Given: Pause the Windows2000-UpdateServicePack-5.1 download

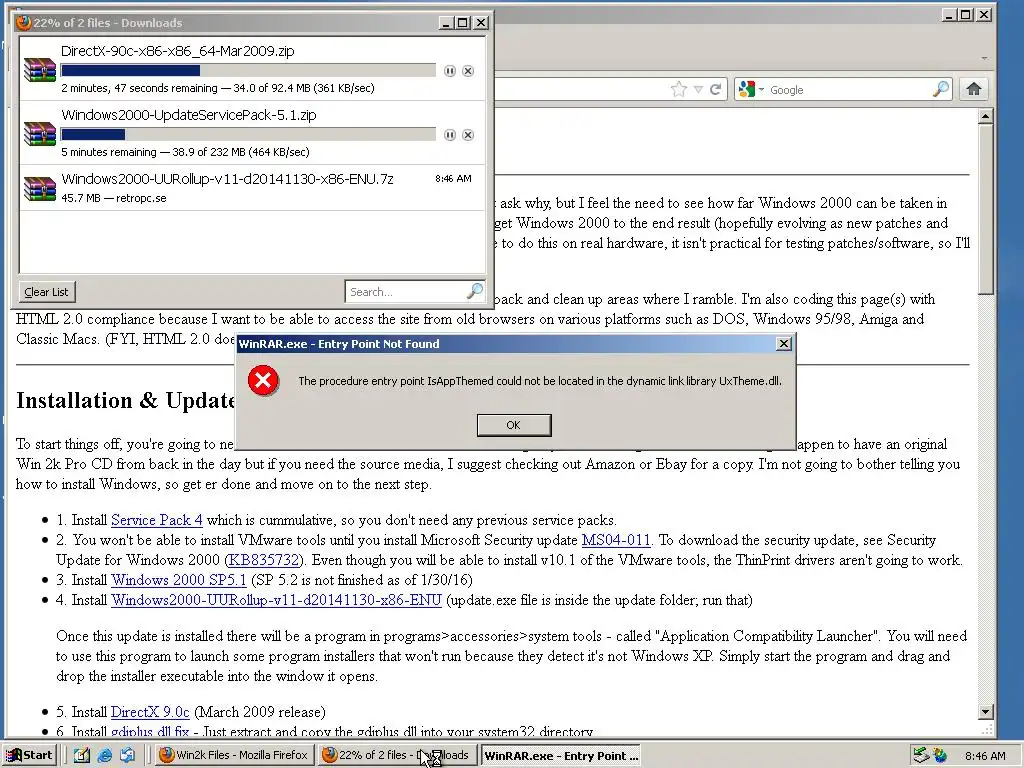Looking at the screenshot, I should (449, 135).
